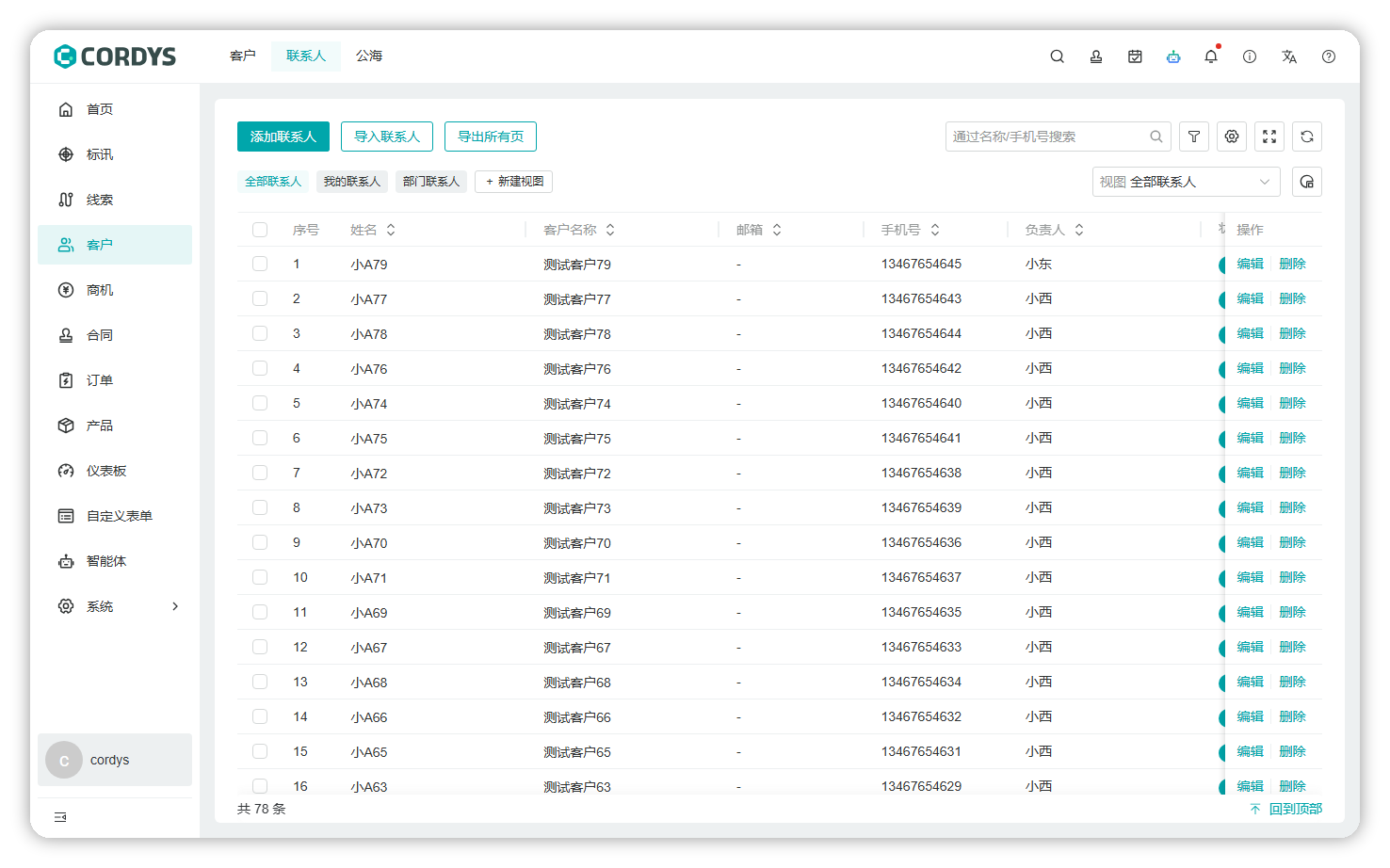The height and width of the screenshot is (868, 1390).
Task: Sort by 负责人 column
Action: click(1079, 230)
